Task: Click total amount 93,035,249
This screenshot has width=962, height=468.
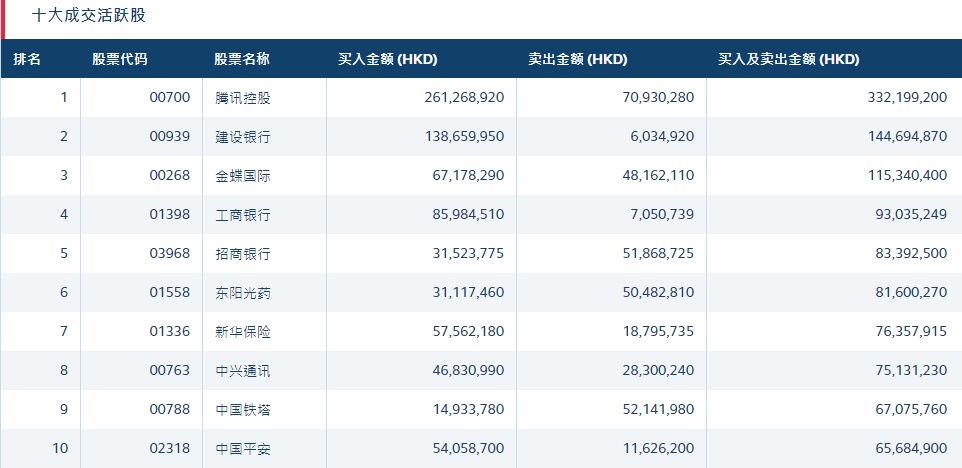Action: pyautogui.click(x=911, y=214)
